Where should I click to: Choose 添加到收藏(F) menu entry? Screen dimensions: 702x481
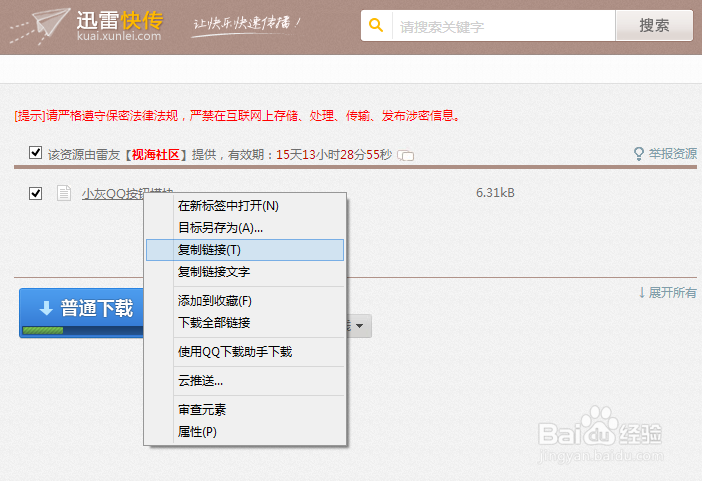point(245,301)
